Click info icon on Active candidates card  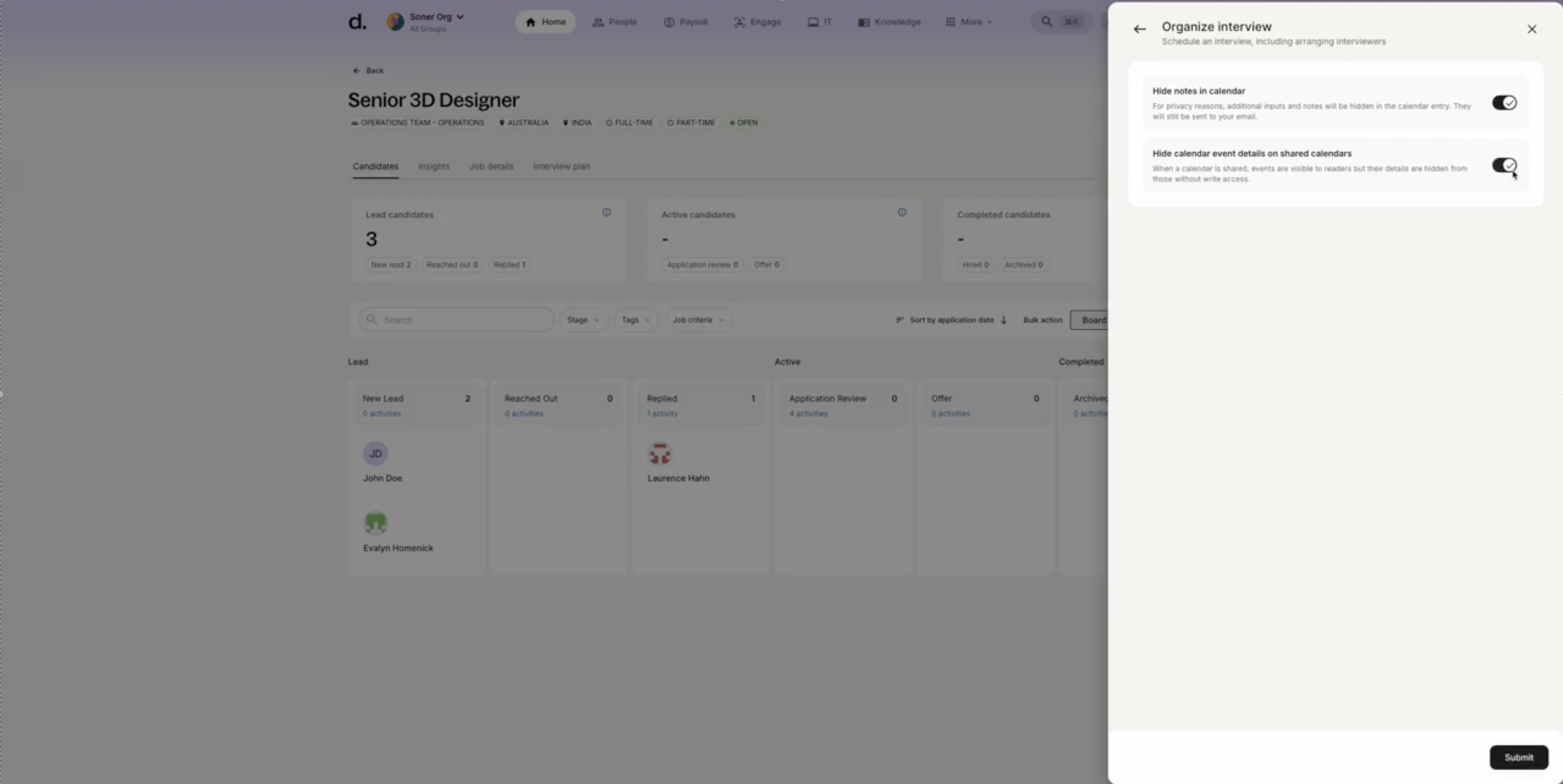[x=902, y=212]
